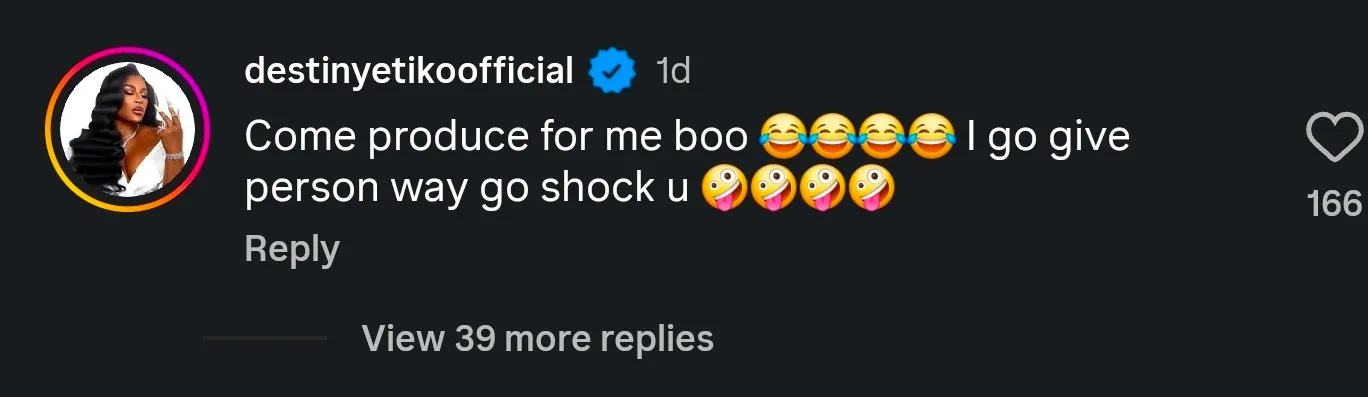1368x397 pixels.
Task: Click the second zany face emoji
Action: coord(770,188)
